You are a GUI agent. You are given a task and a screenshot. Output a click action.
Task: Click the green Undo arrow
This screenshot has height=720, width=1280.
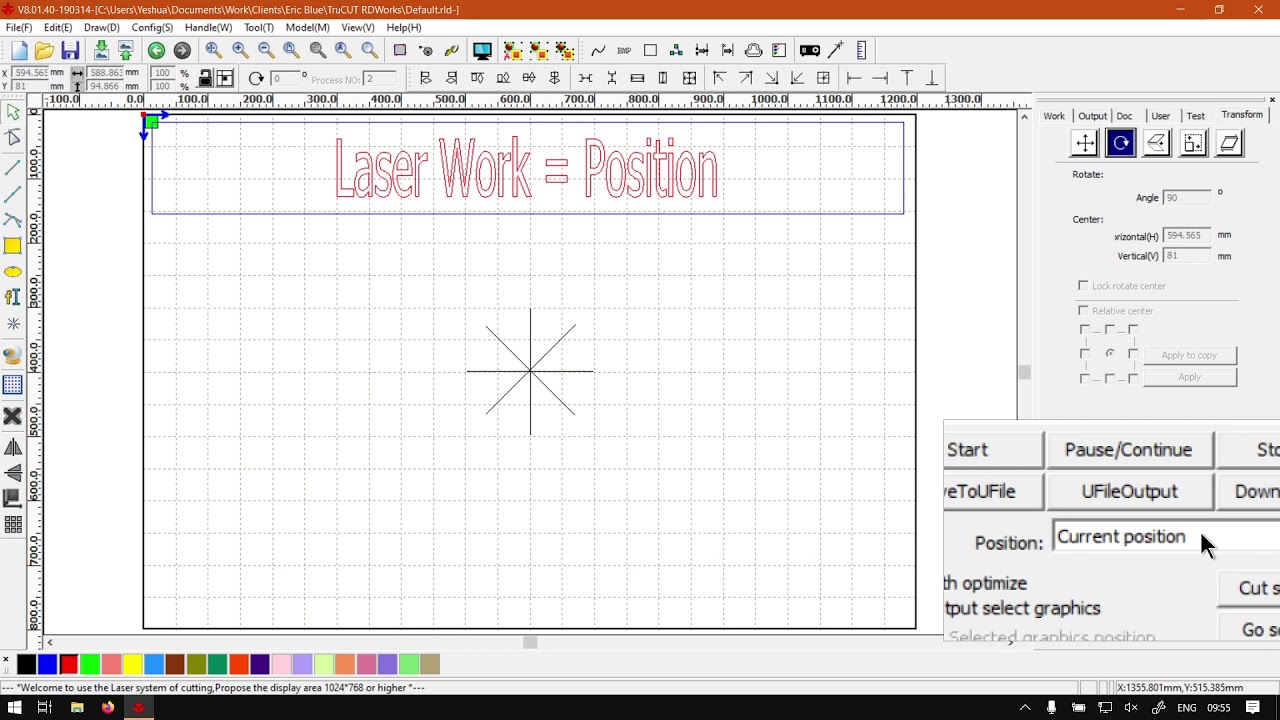(156, 51)
